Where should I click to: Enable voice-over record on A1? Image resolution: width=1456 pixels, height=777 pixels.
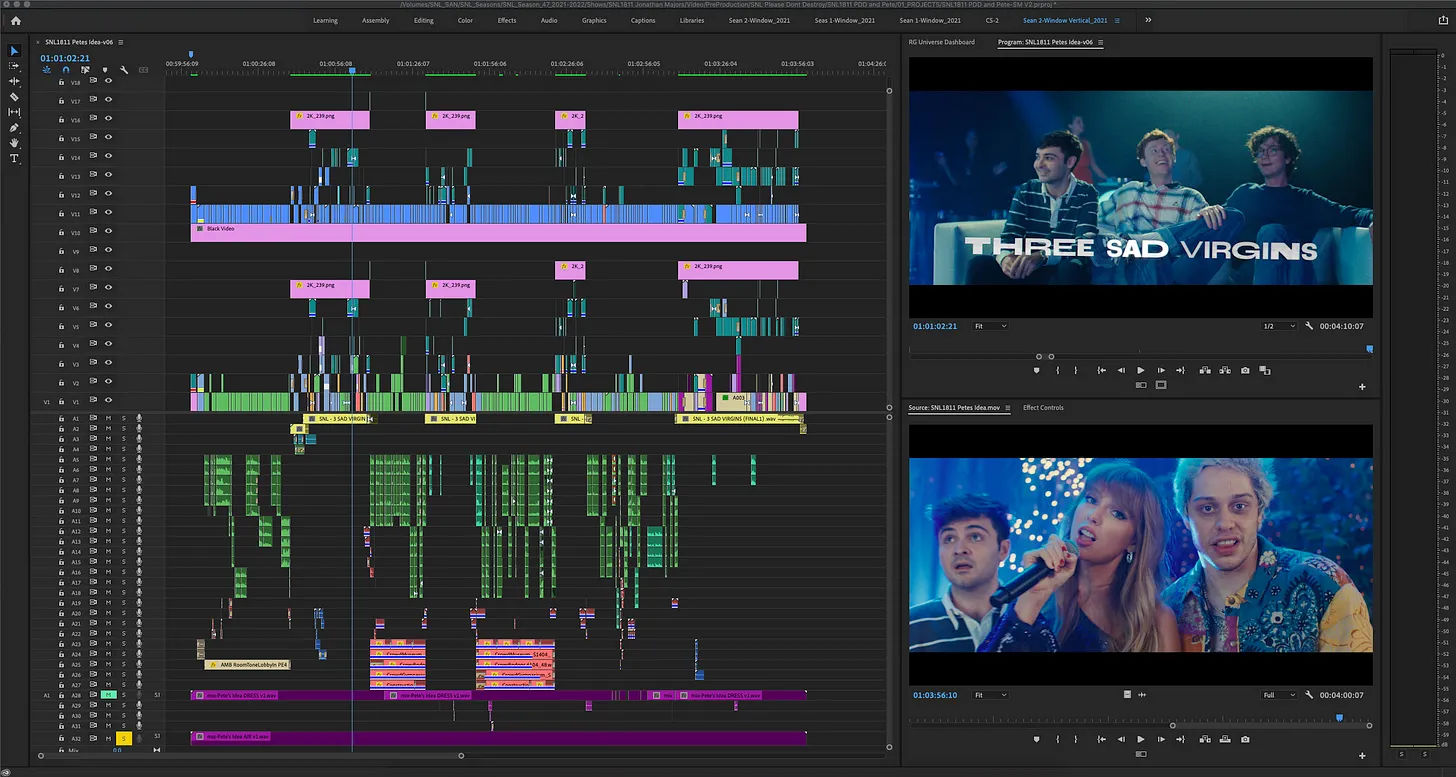(x=139, y=418)
